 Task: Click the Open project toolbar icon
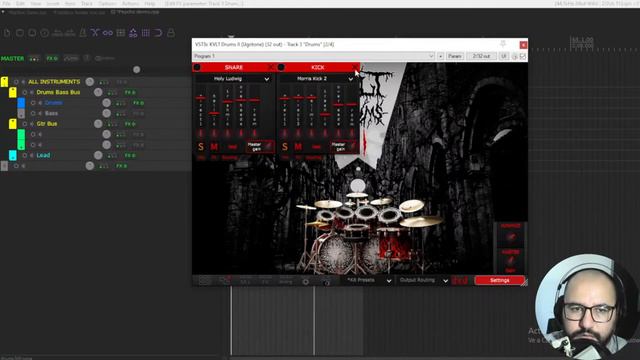coord(20,33)
